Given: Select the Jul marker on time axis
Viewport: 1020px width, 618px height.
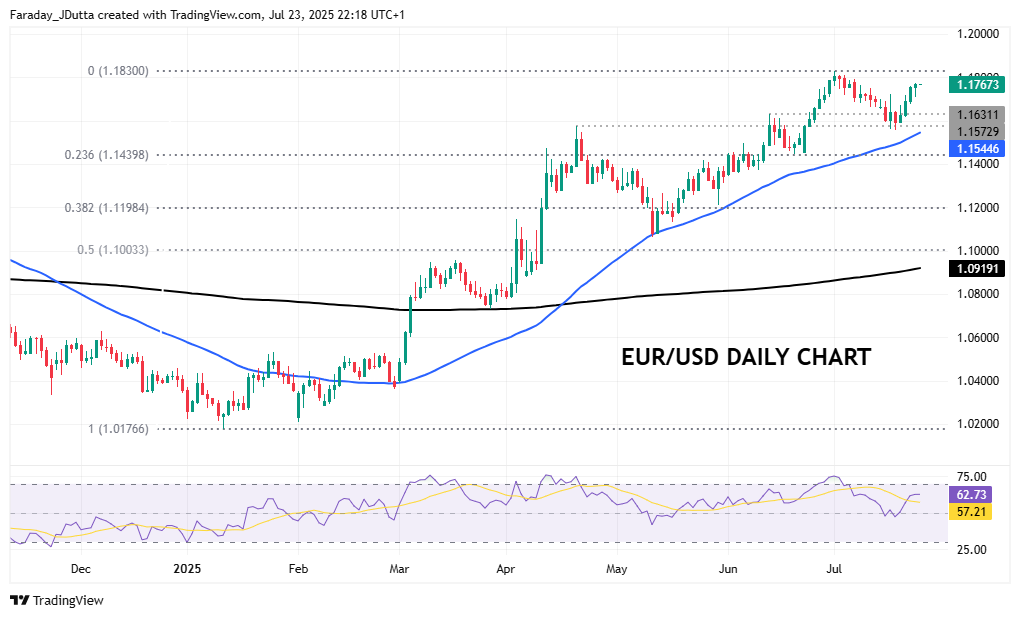Looking at the screenshot, I should 834,569.
